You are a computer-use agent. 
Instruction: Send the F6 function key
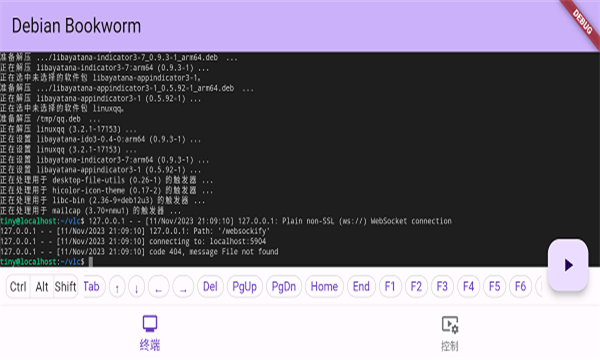coord(520,287)
